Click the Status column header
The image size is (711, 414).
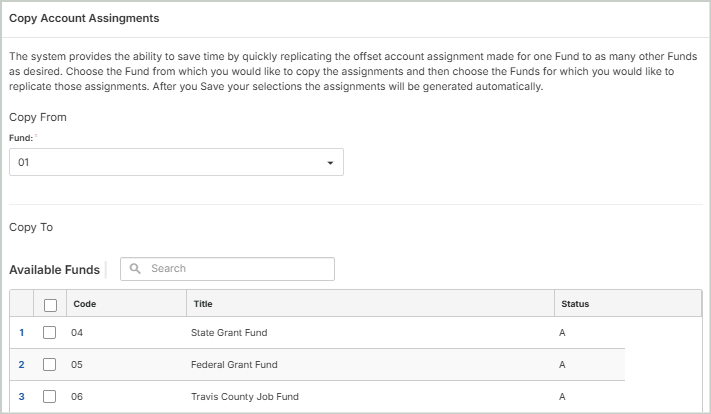tap(575, 304)
